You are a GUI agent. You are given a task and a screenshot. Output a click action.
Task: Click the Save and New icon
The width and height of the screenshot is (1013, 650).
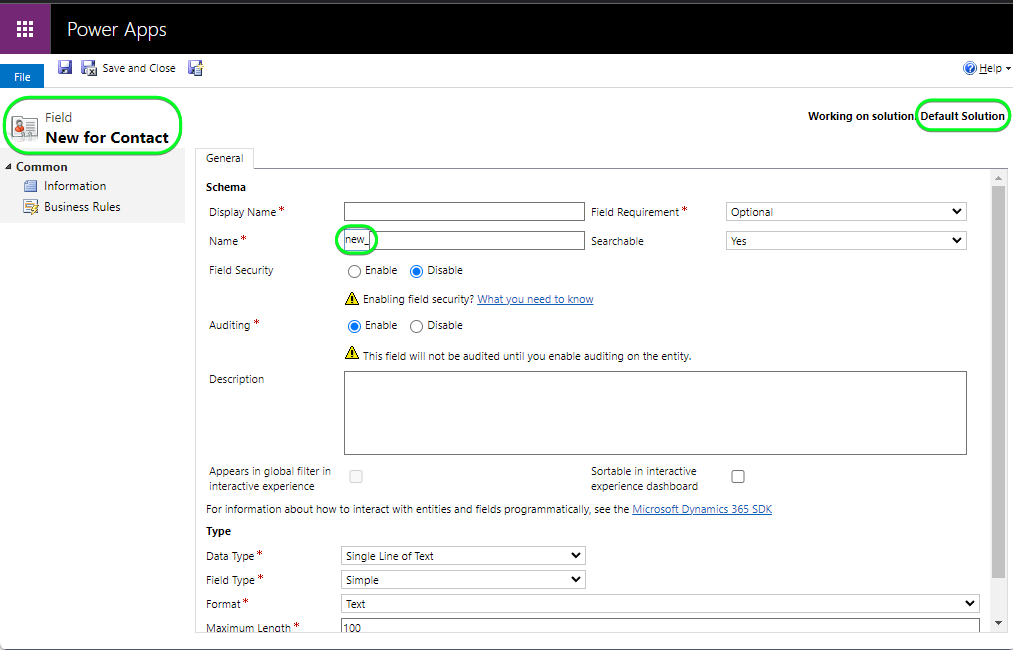tap(196, 68)
